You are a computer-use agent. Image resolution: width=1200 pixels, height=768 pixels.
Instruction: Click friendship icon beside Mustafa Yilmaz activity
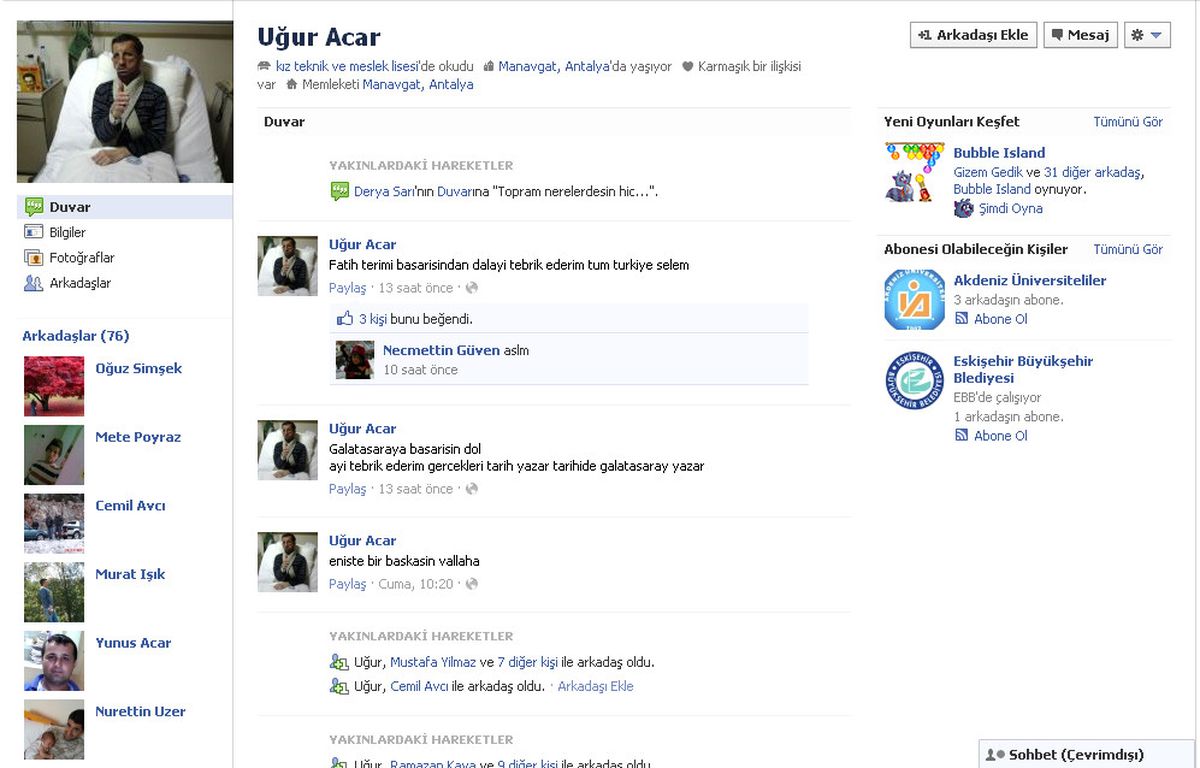coord(339,662)
